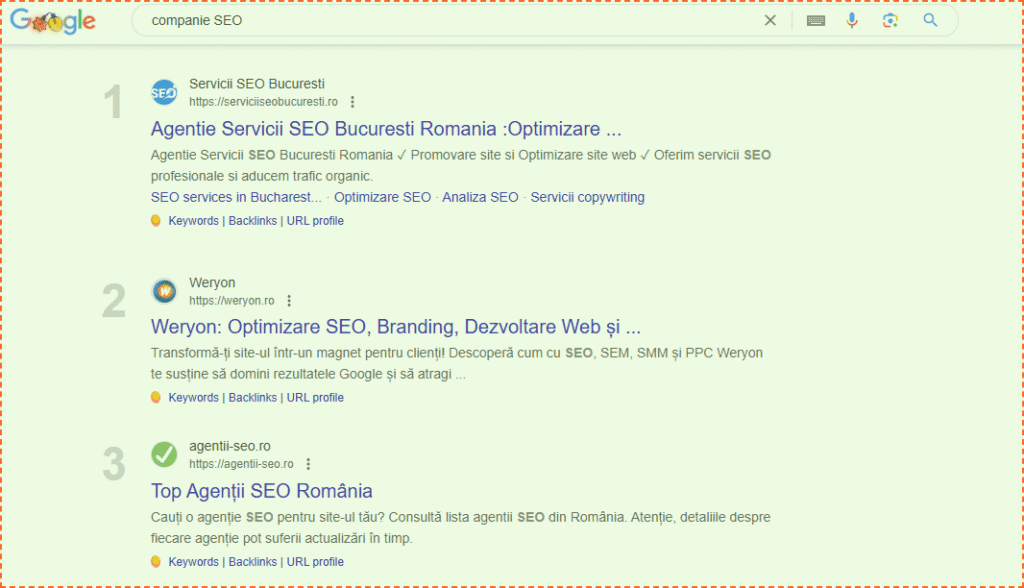Open Google Lens image search

(x=889, y=20)
